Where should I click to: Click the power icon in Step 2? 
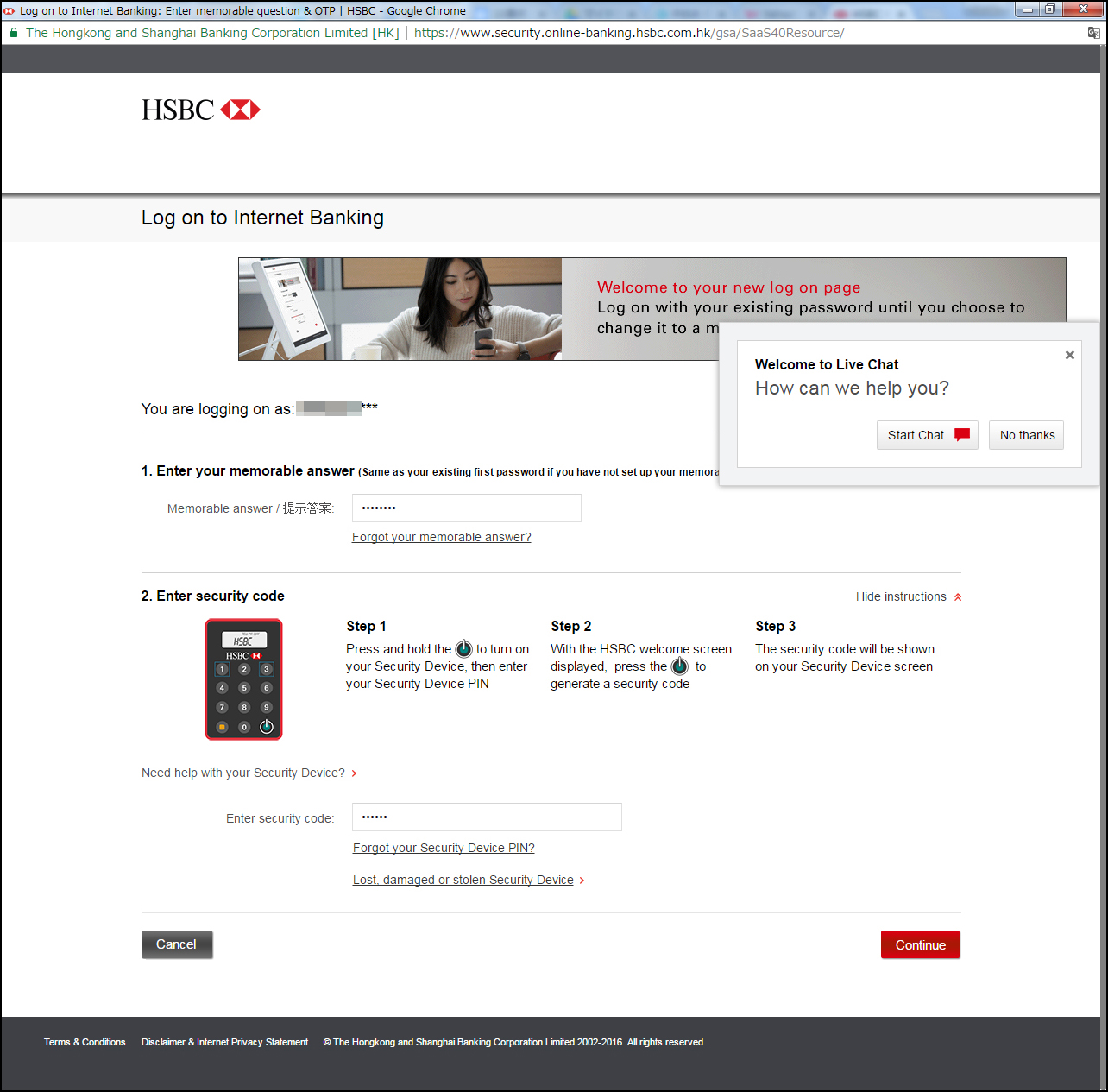(x=680, y=666)
